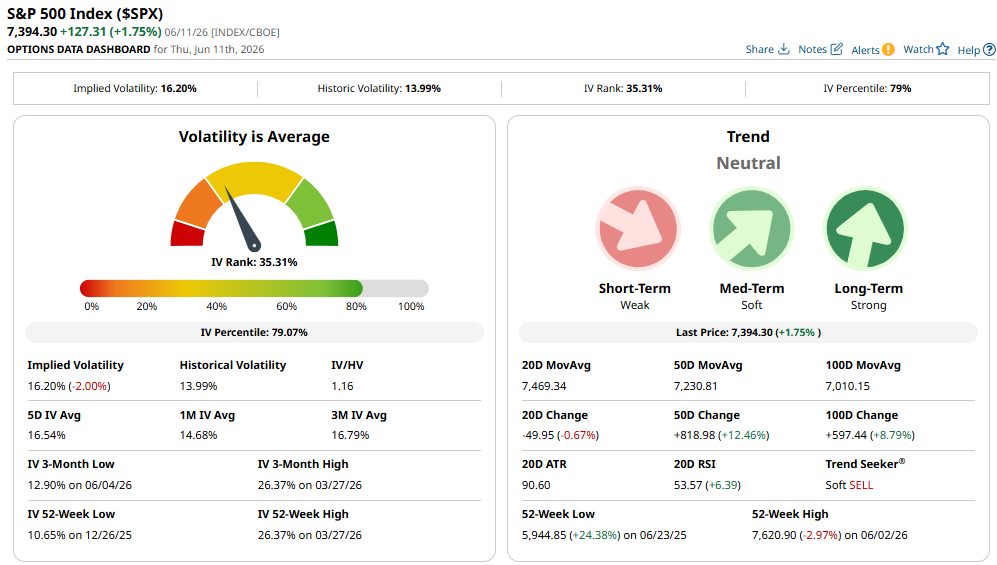Click the Short-Term red down arrow icon
This screenshot has width=997, height=565.
(638, 228)
